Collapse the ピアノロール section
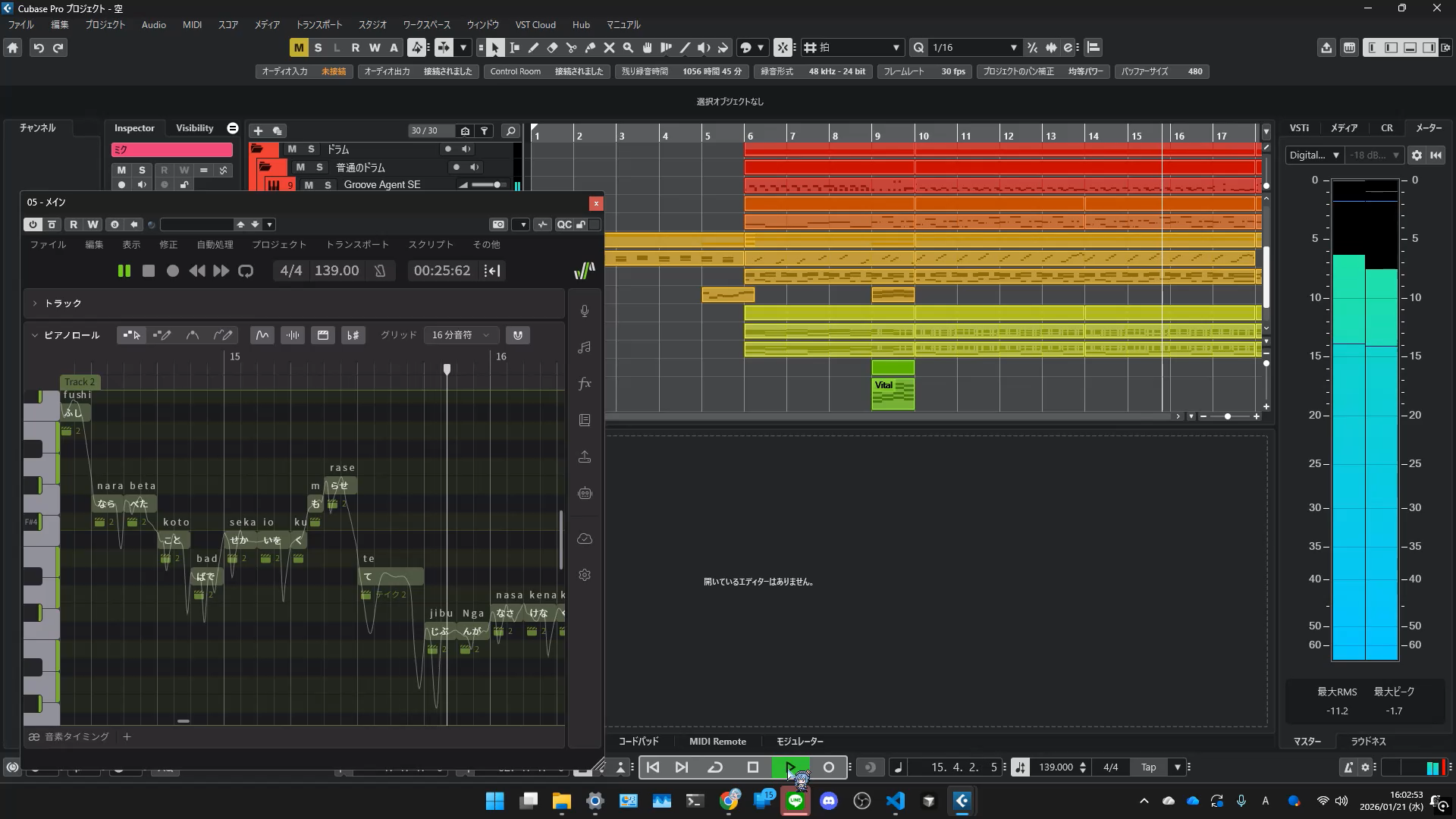This screenshot has height=819, width=1456. click(35, 335)
